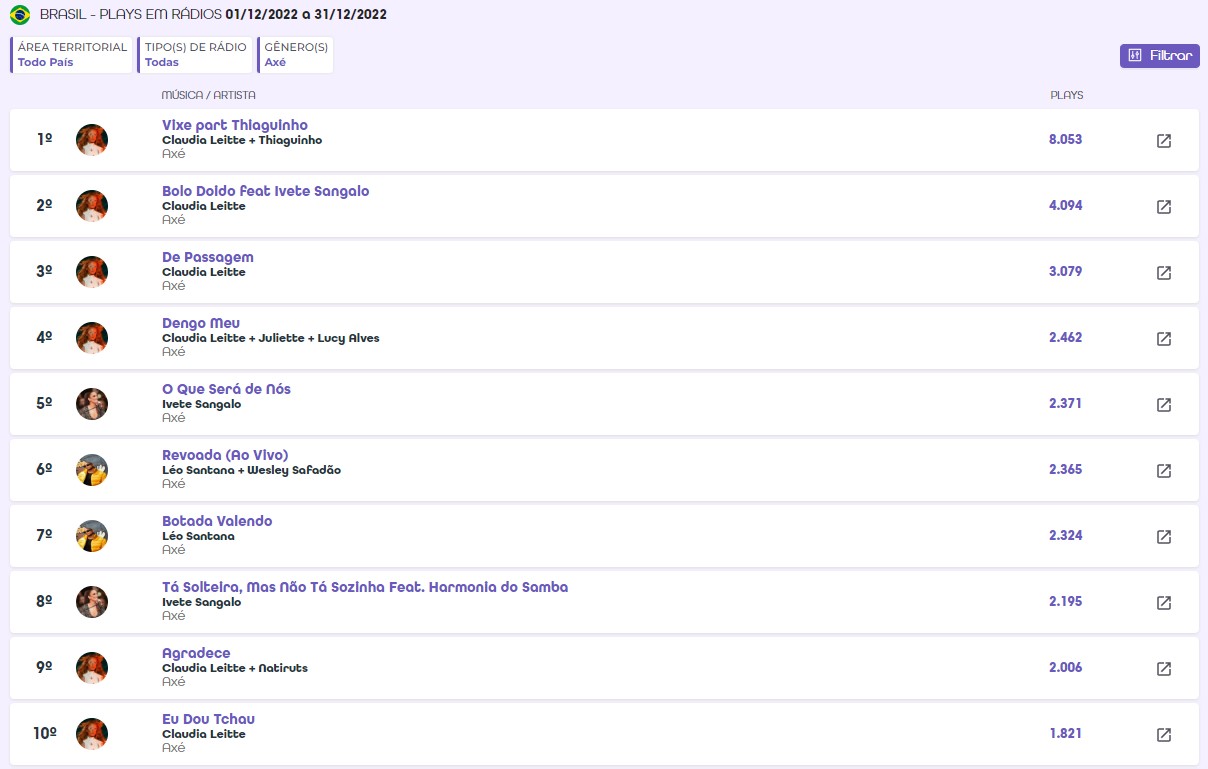
Task: Click Ivete Sangalo photo in 5º row
Action: [x=92, y=404]
